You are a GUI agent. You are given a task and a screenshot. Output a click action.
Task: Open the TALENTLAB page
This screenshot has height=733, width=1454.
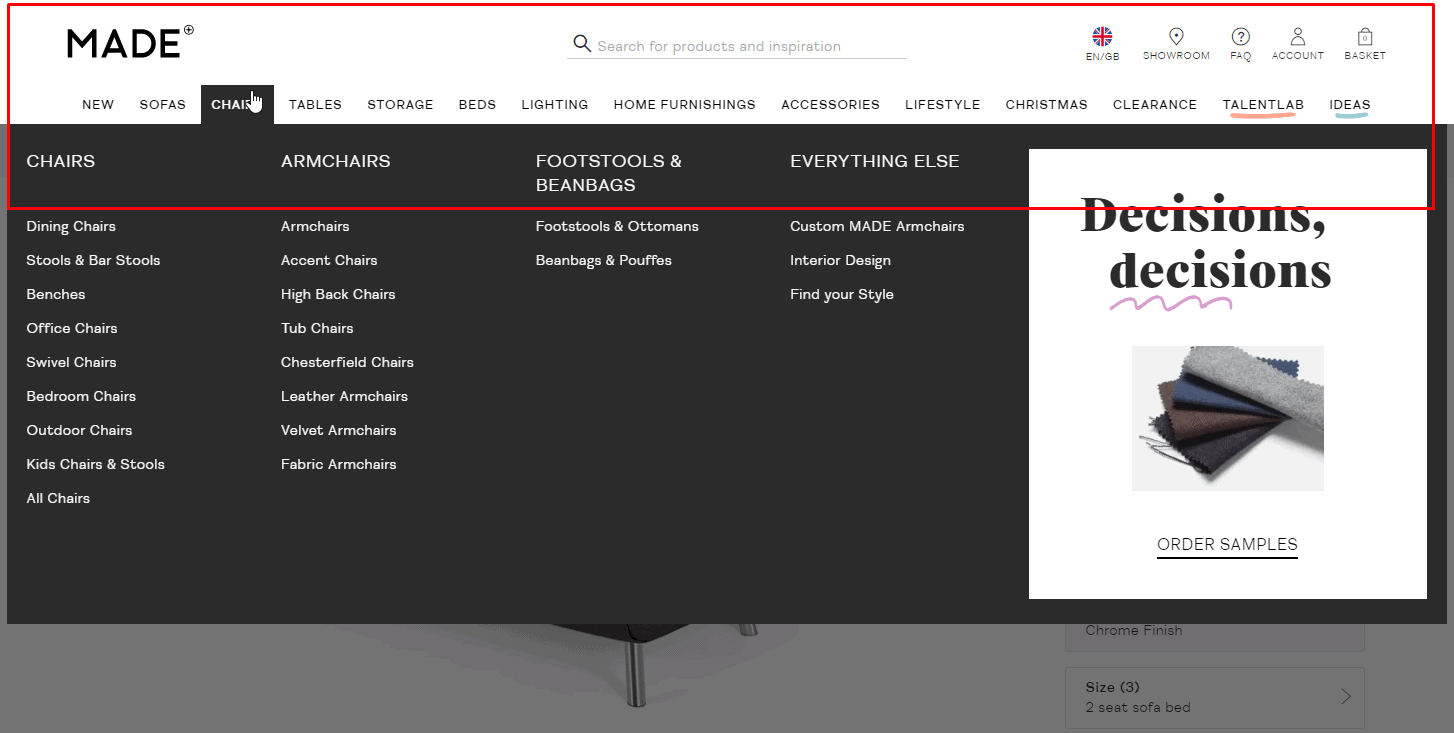pyautogui.click(x=1263, y=104)
